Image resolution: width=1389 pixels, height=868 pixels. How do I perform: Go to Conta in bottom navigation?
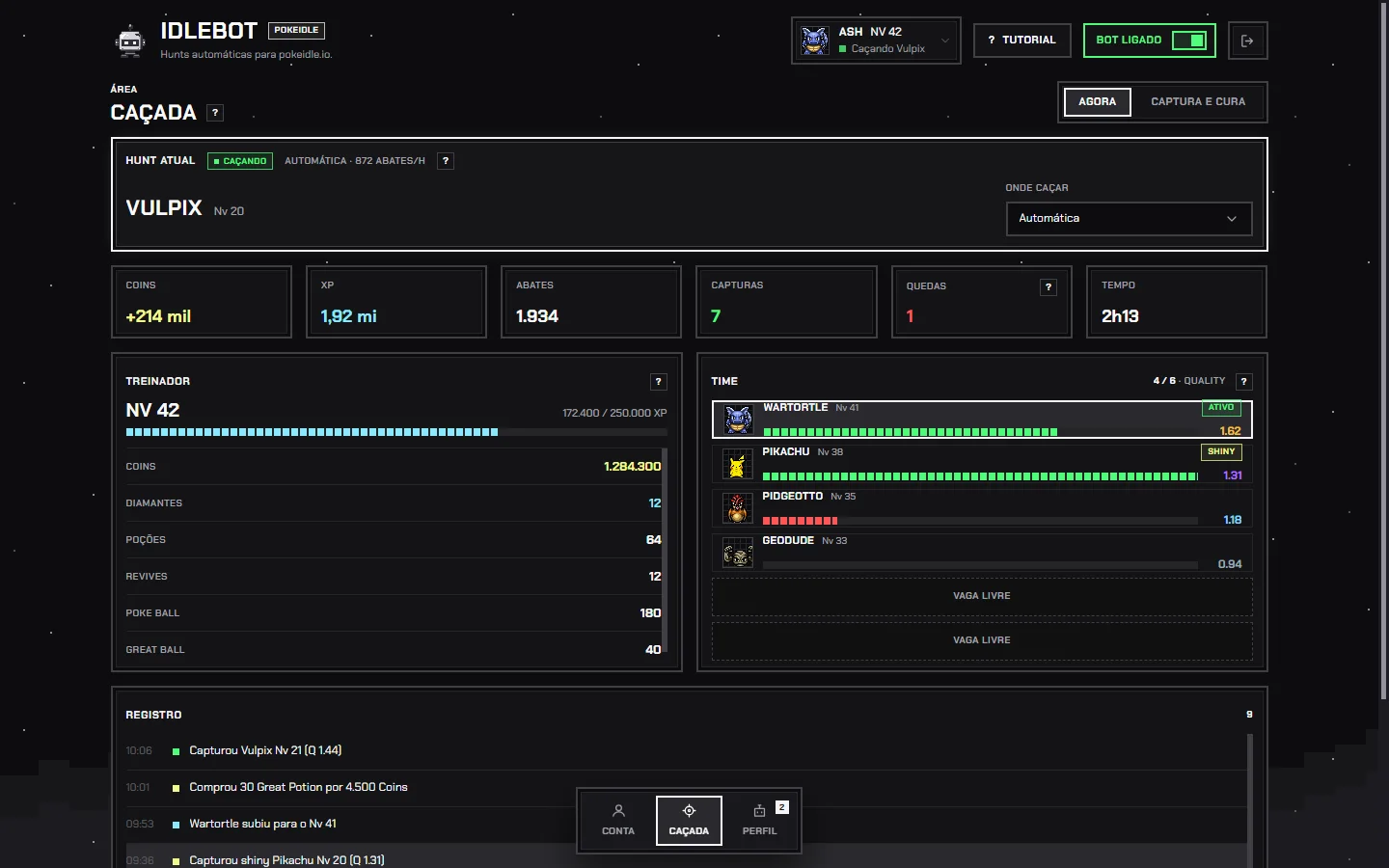(618, 821)
